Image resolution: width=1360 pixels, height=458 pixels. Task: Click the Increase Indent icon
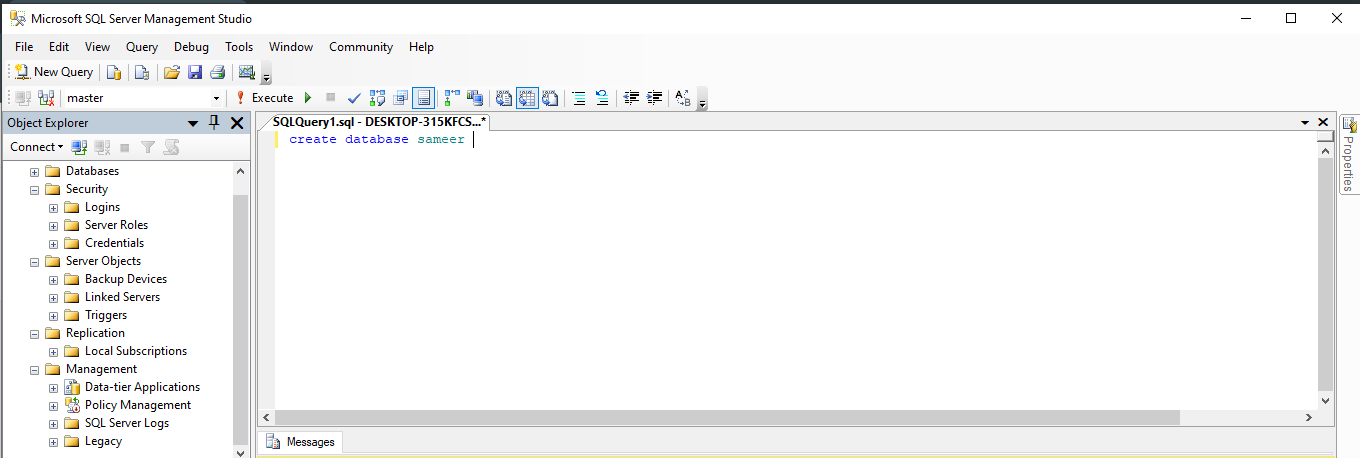pos(655,98)
